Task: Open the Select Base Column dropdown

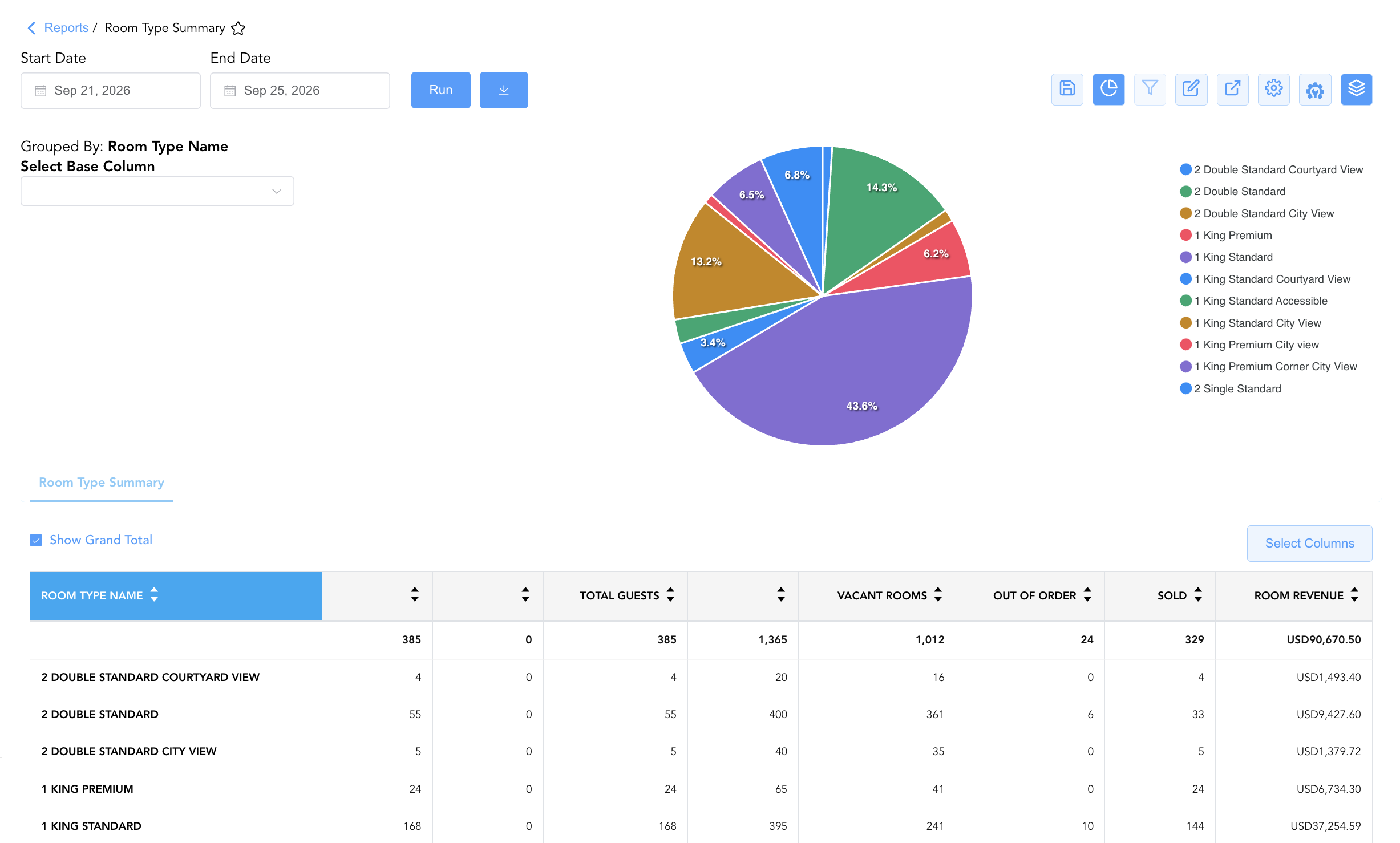Action: (x=157, y=191)
